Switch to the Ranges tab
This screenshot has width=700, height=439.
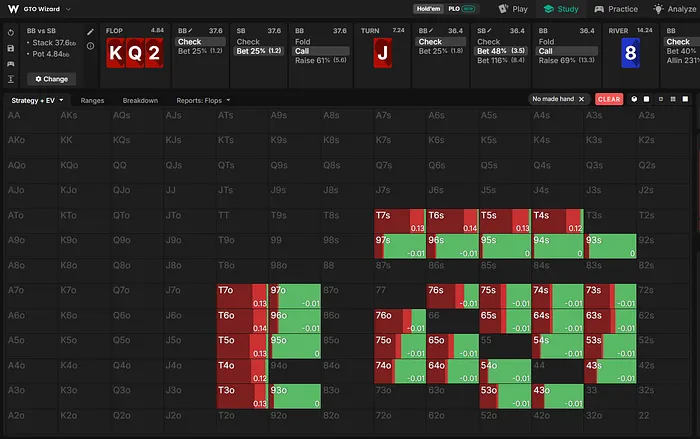pyautogui.click(x=92, y=100)
